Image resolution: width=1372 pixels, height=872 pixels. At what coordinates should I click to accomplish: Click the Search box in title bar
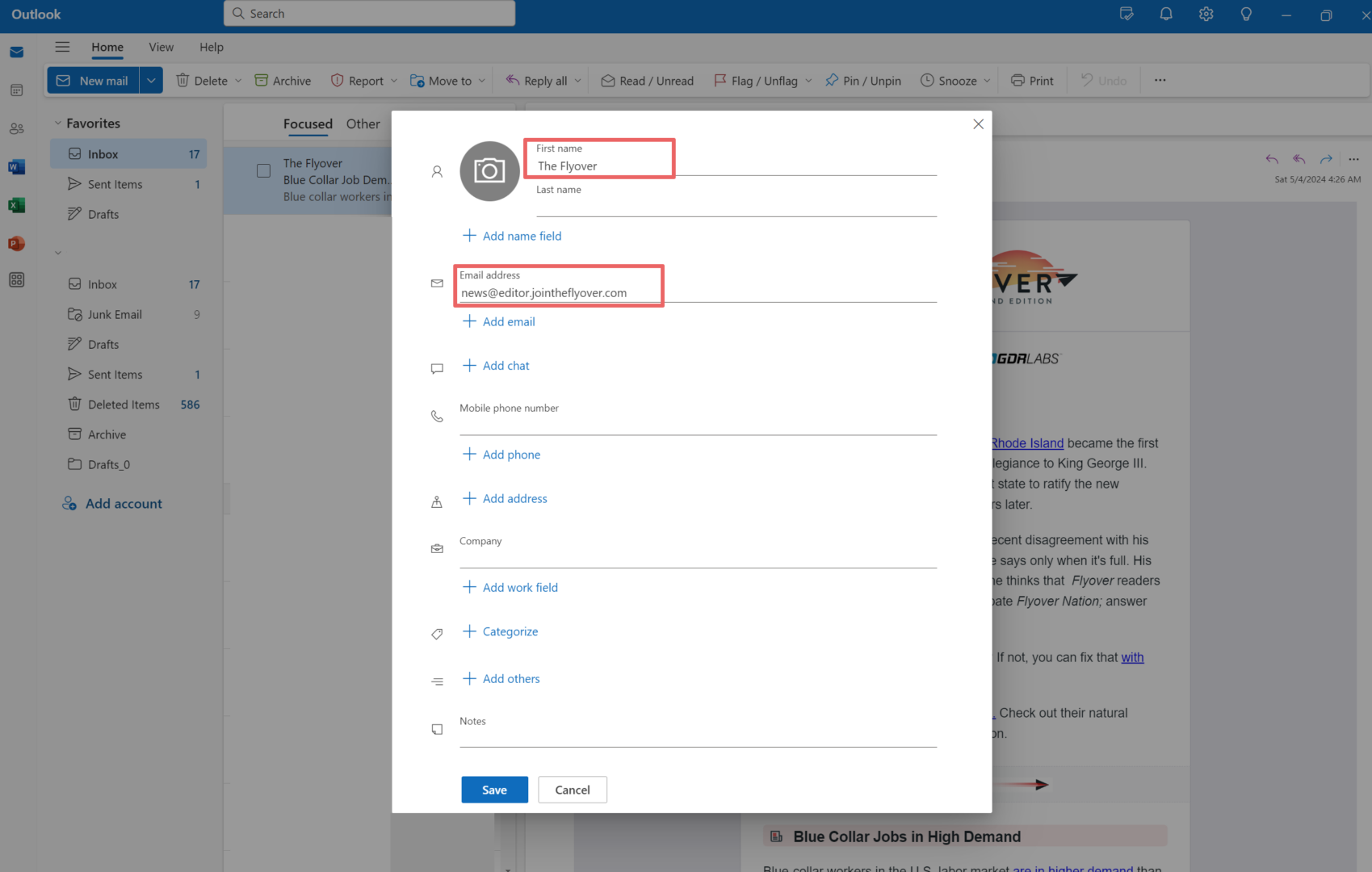(x=369, y=14)
